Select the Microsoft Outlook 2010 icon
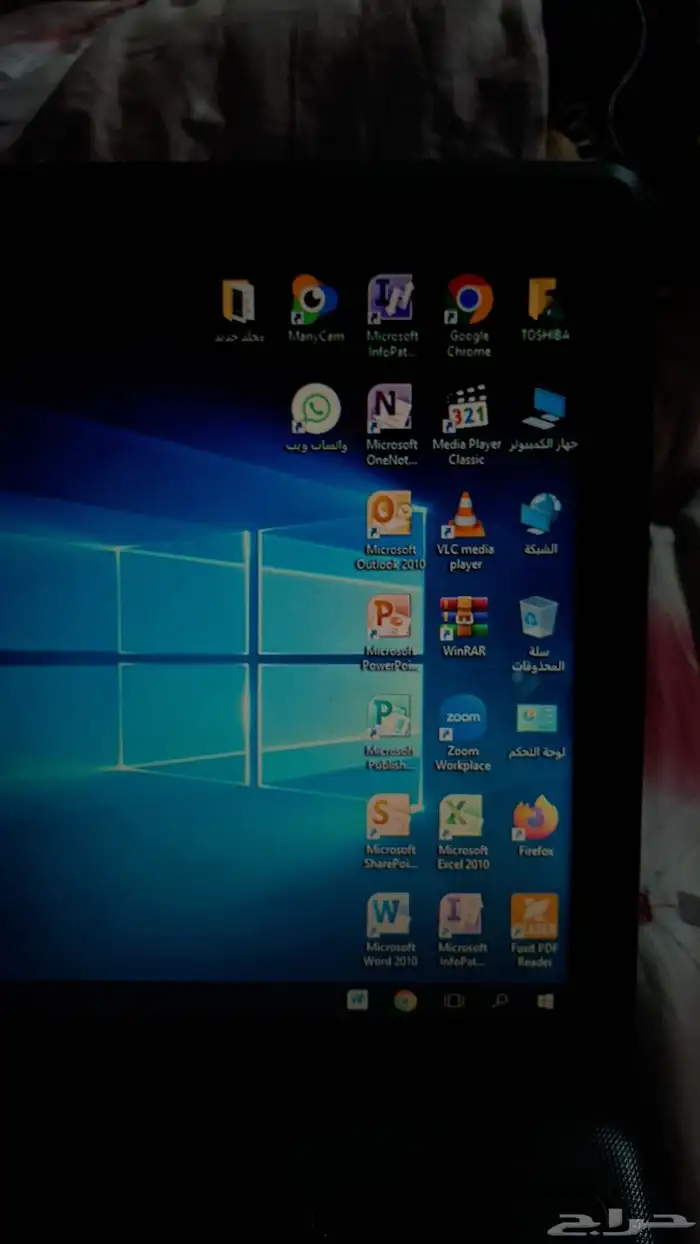The width and height of the screenshot is (700, 1244). (390, 515)
